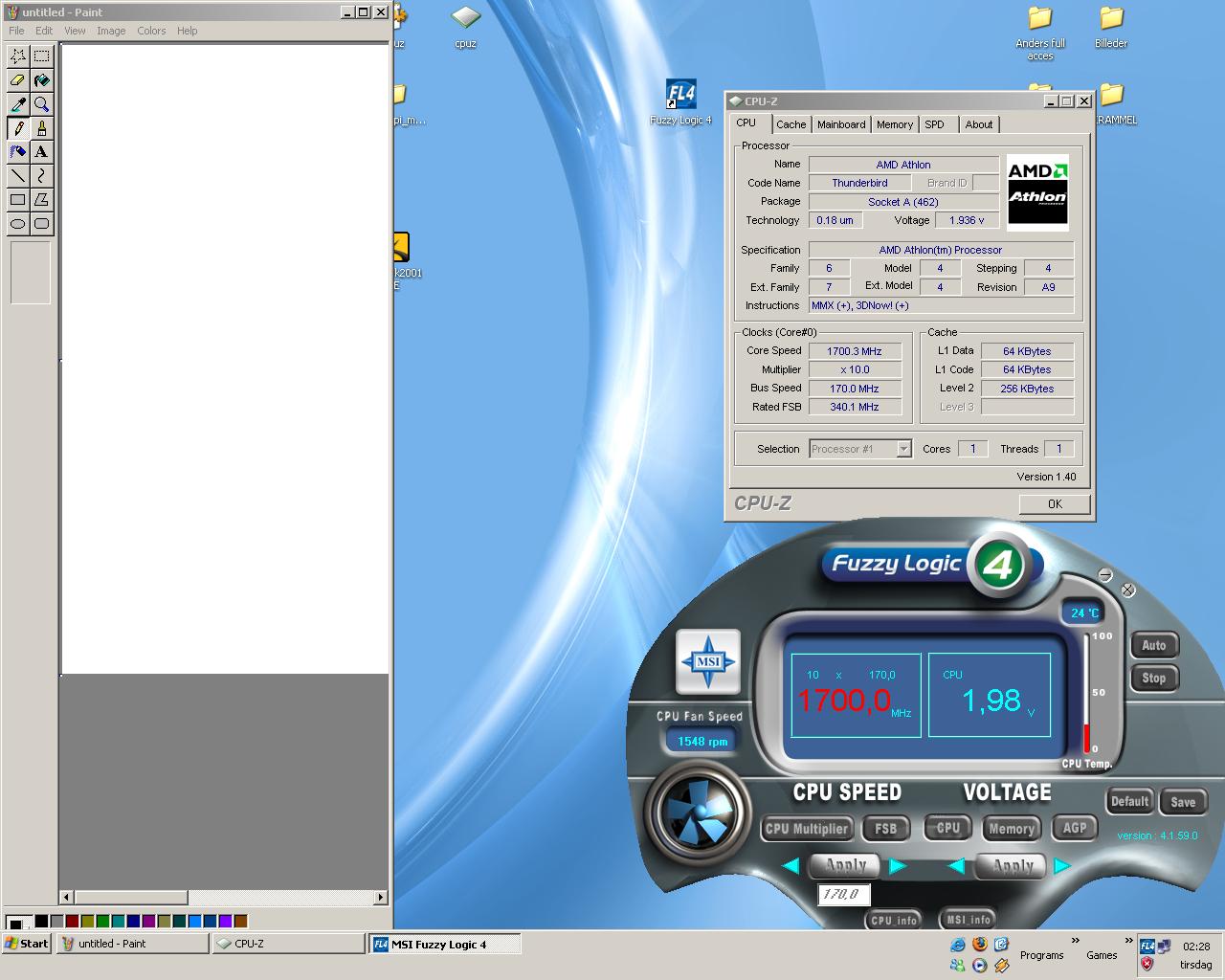Open the Edit menu in Paint
The height and width of the screenshot is (980, 1225).
[x=44, y=31]
